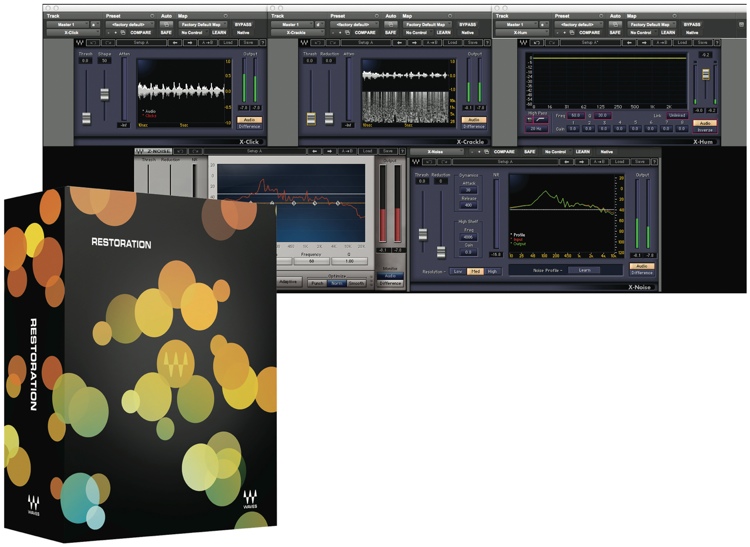The image size is (750, 547).
Task: Click the preset library icon beside COMPARE in X-Click
Action: click(x=123, y=33)
